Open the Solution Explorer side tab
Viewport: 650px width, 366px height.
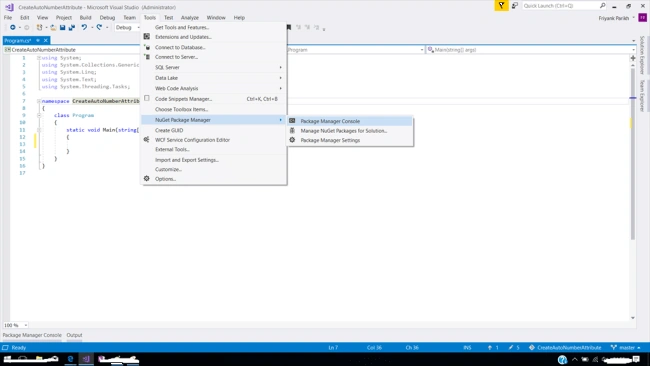tap(642, 55)
